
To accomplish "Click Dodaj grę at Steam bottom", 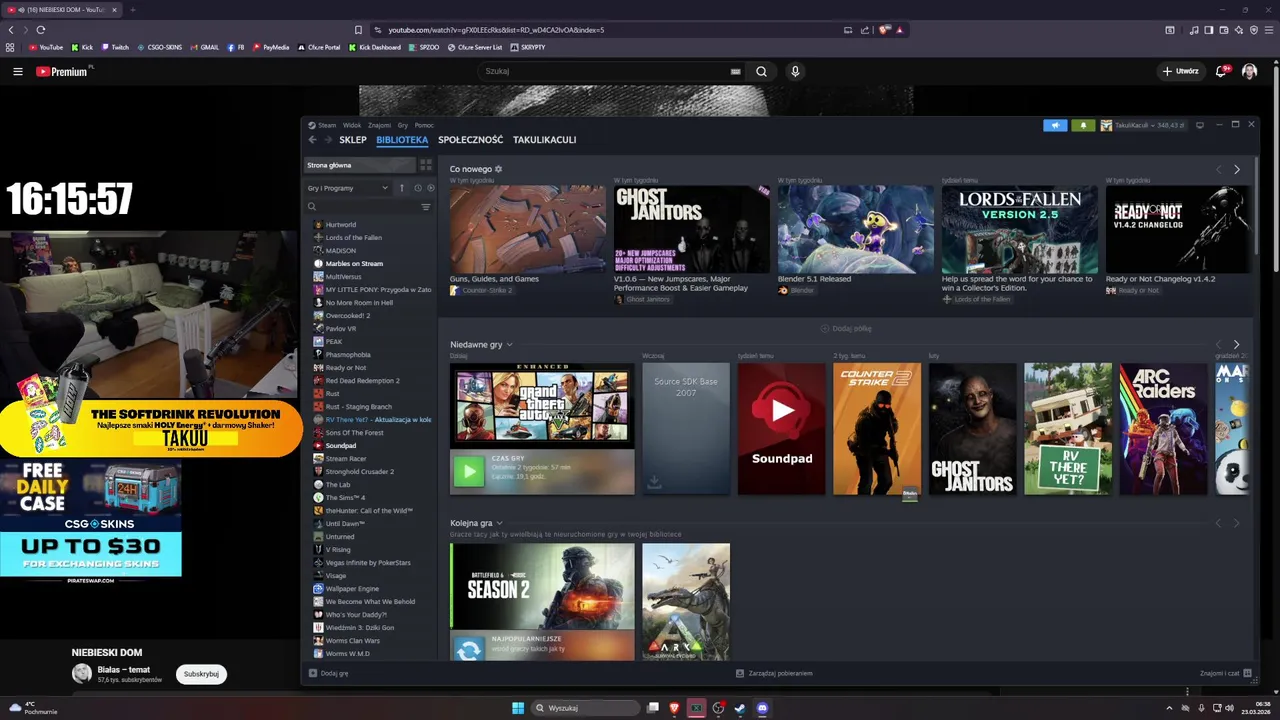I will tap(329, 674).
